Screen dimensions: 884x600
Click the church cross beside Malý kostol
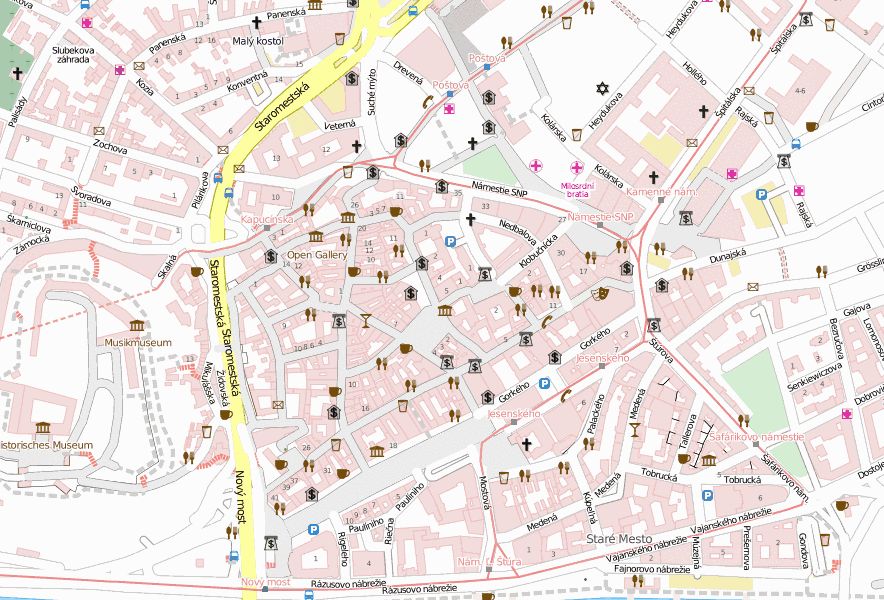tap(256, 21)
